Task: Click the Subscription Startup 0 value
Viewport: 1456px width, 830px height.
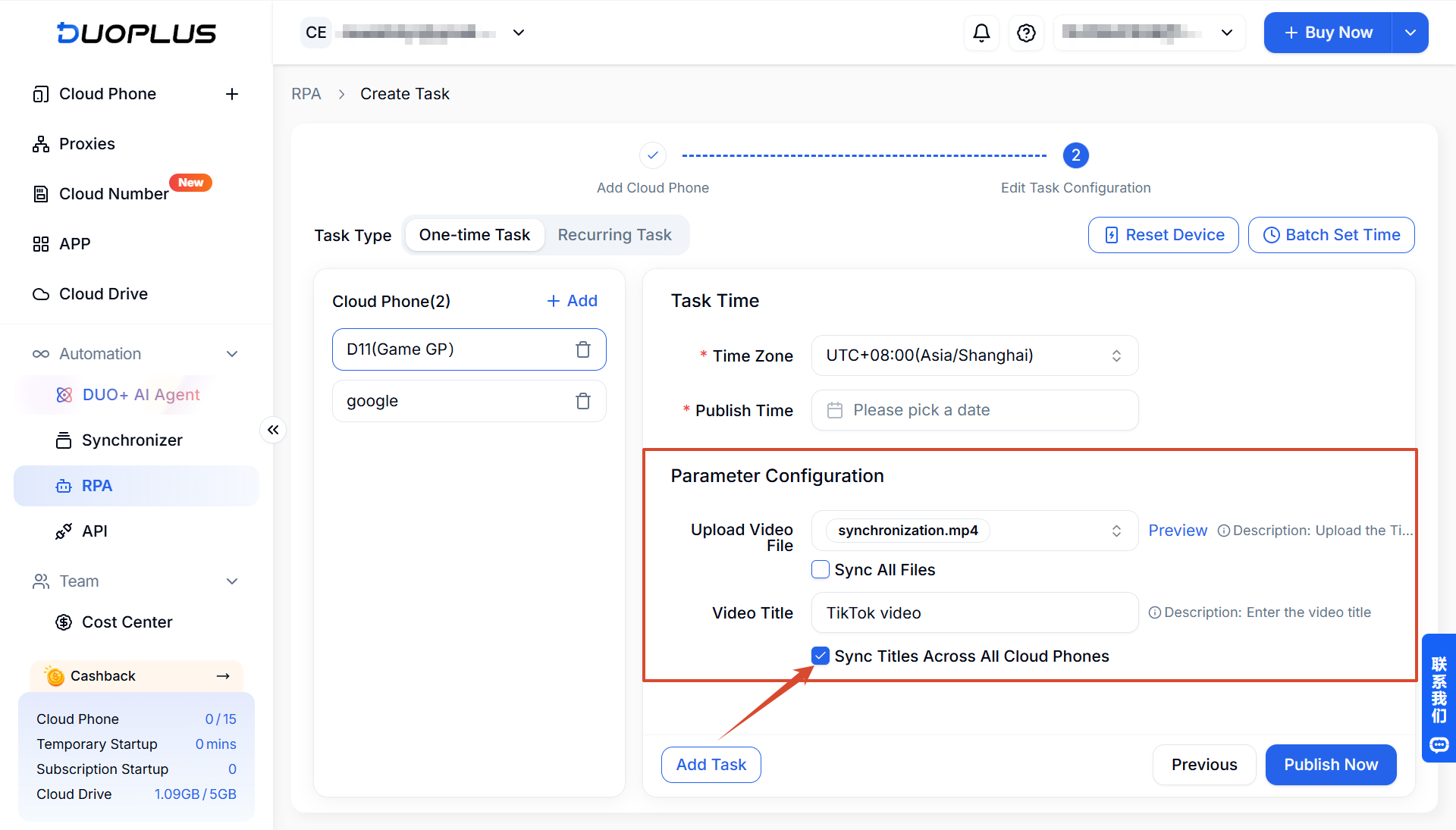Action: 232,769
